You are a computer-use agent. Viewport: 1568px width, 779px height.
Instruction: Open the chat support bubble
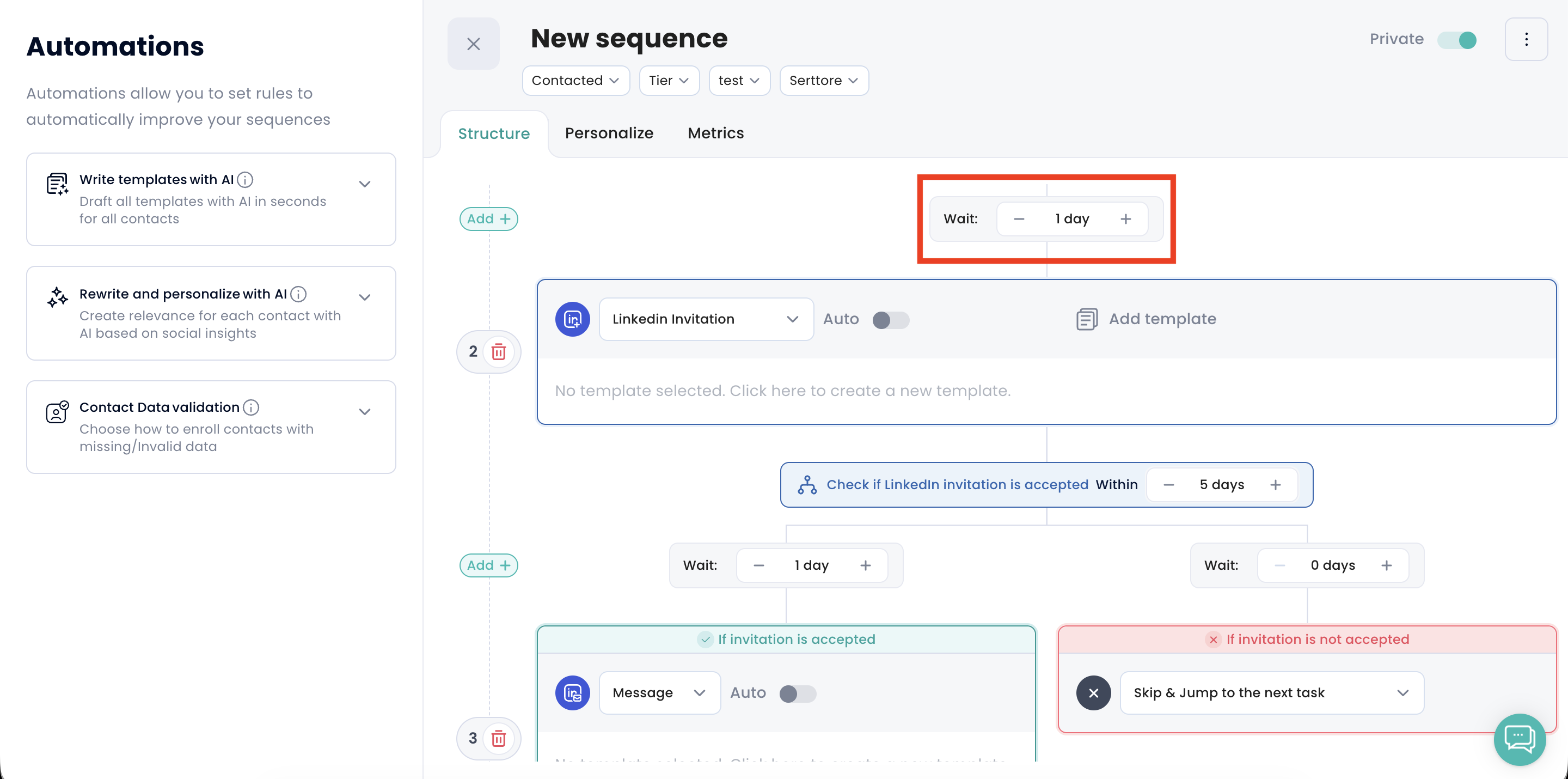point(1520,739)
